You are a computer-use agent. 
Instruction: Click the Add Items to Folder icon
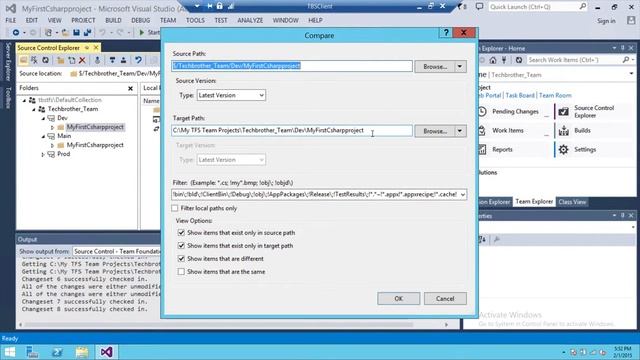pos(72,60)
